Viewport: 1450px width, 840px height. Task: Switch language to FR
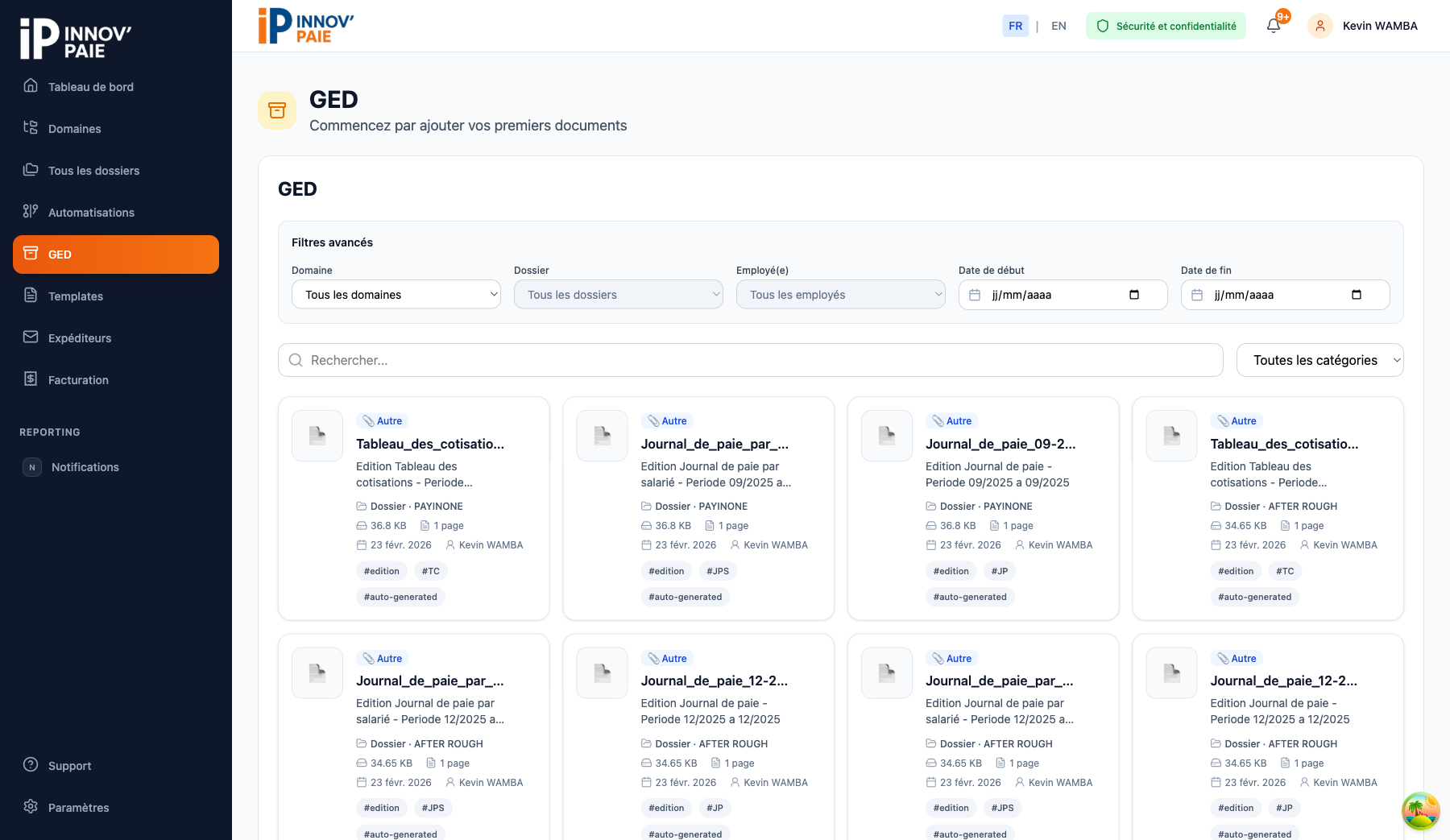(x=1015, y=26)
